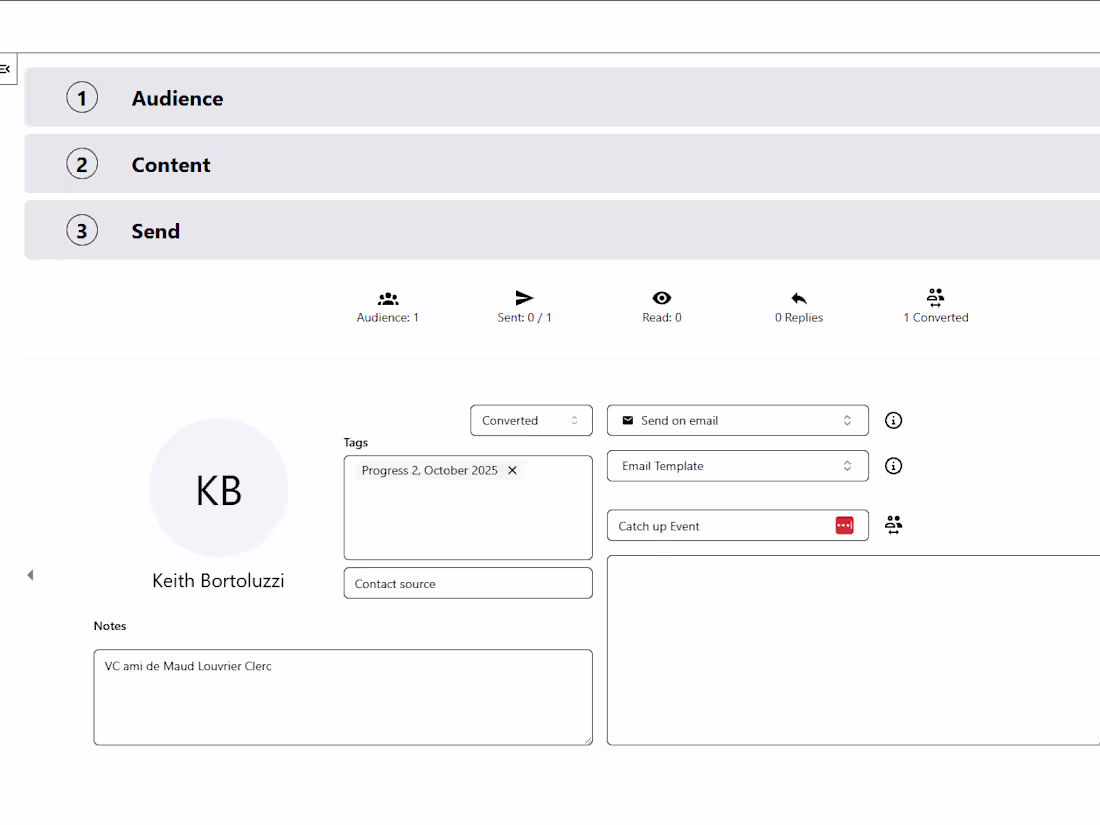
Task: Collapse the left sidebar with the small arrow
Action: click(x=30, y=574)
